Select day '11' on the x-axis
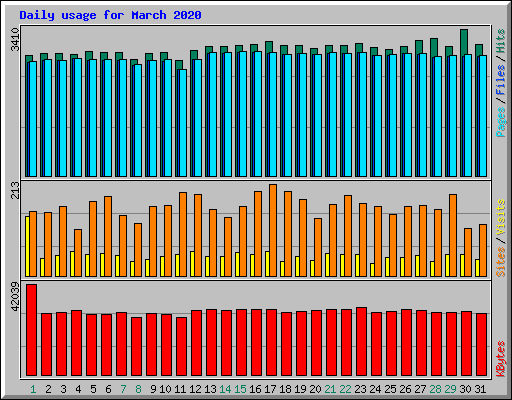Viewport: 512px width, 400px height. pos(180,389)
